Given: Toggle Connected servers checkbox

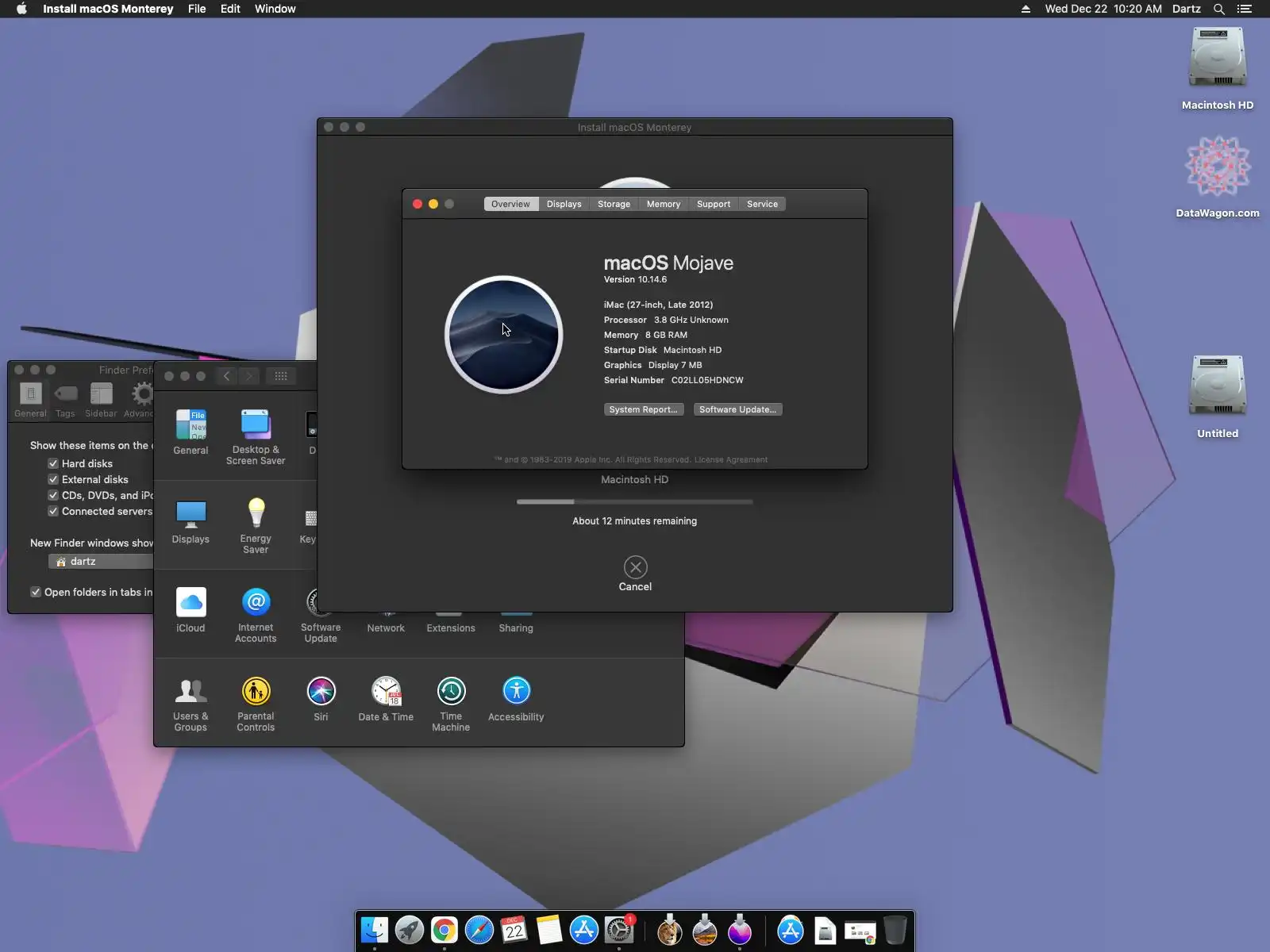Looking at the screenshot, I should tap(53, 511).
